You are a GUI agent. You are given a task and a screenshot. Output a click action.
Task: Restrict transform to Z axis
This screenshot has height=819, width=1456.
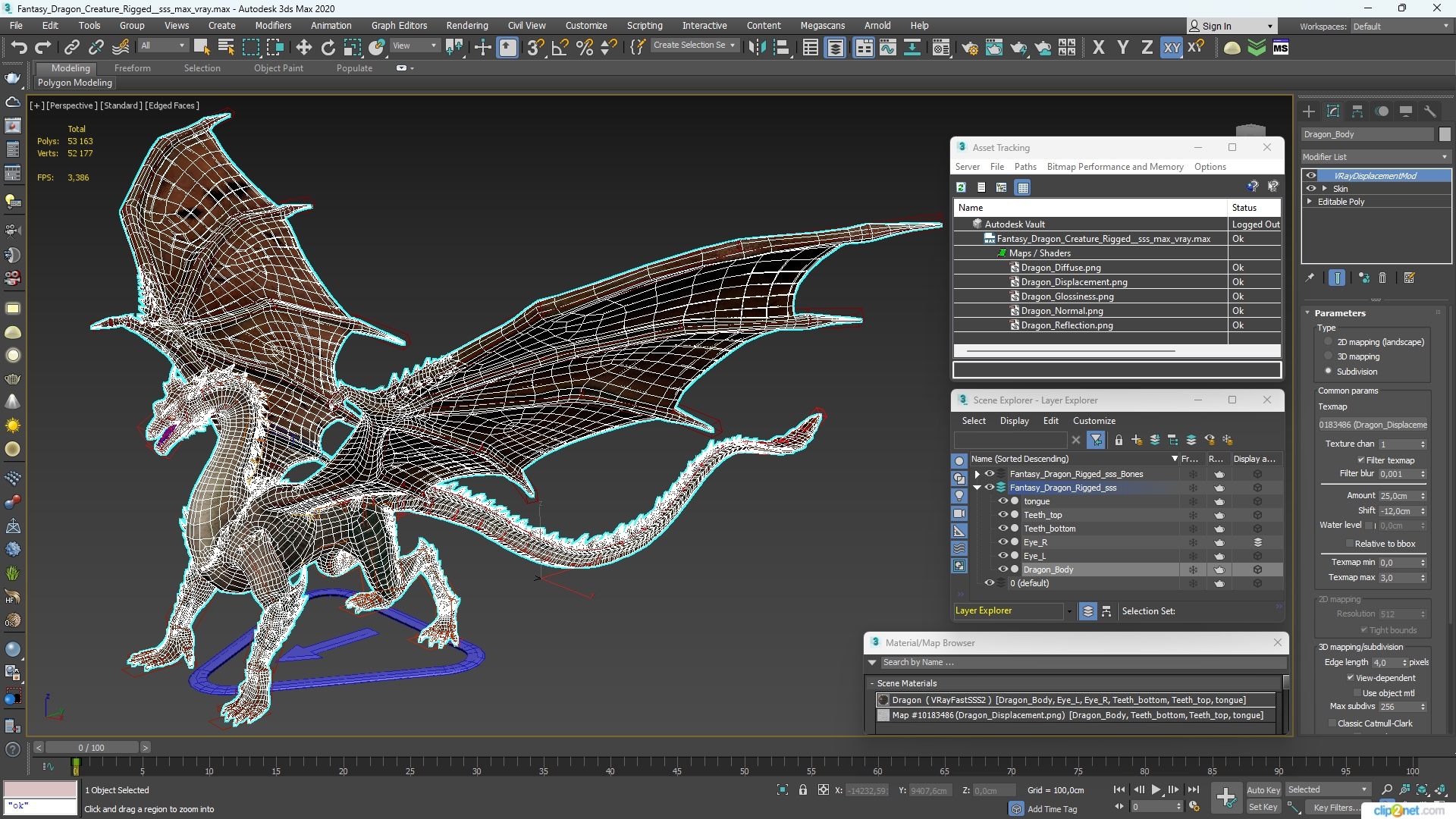1147,47
